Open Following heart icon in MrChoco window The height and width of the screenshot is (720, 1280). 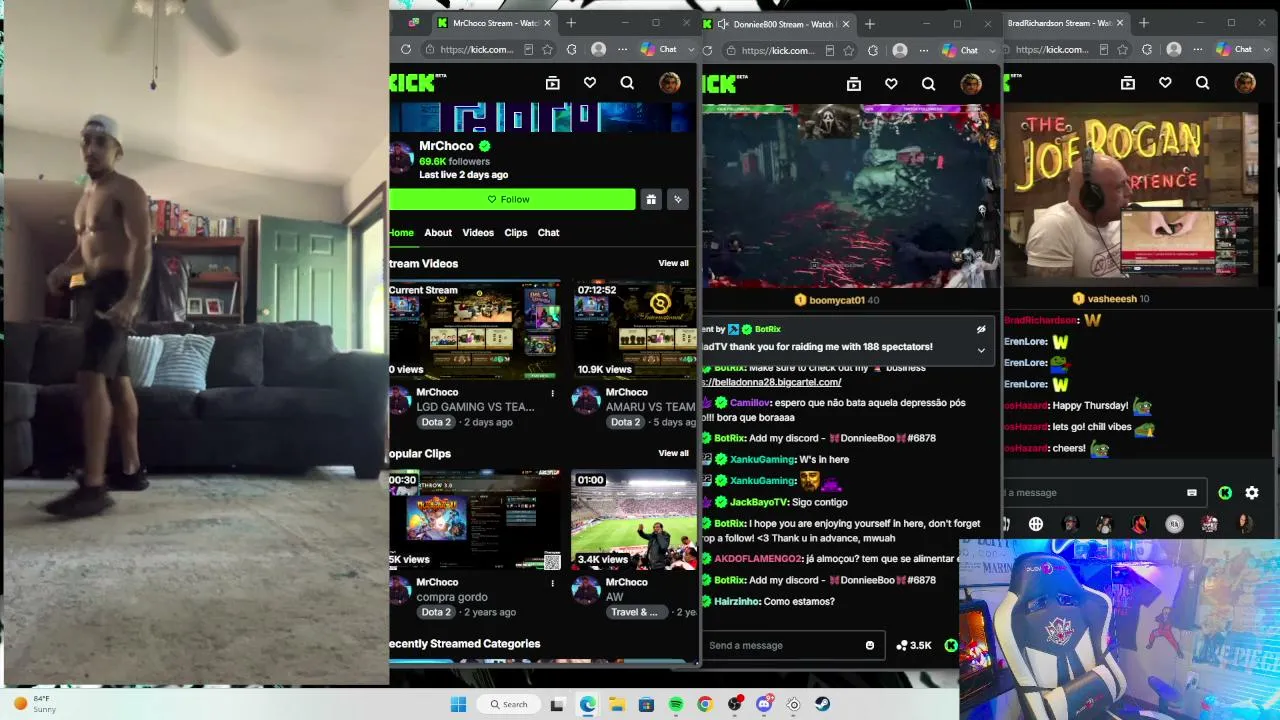click(590, 83)
